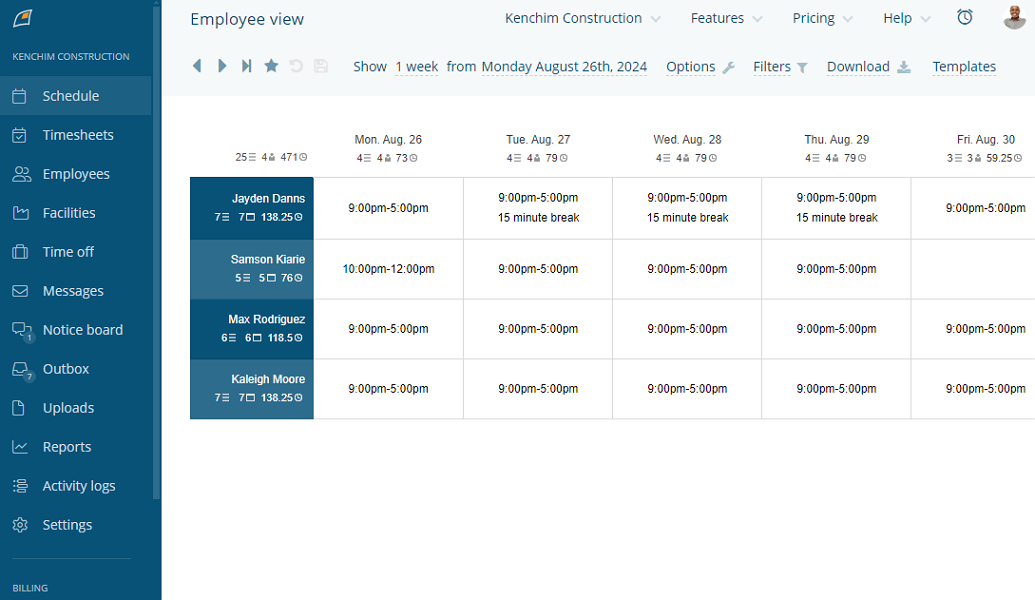Open the Features dropdown menu
The image size is (1035, 600).
coord(726,18)
